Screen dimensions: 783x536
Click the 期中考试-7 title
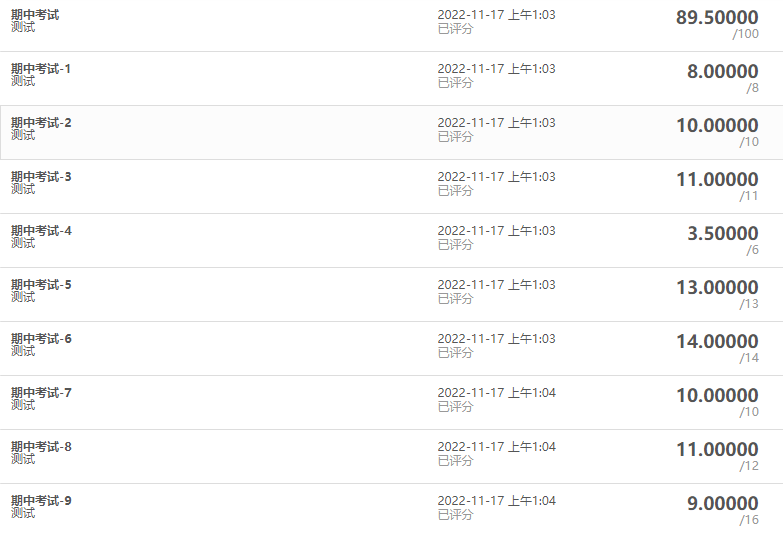[x=41, y=393]
